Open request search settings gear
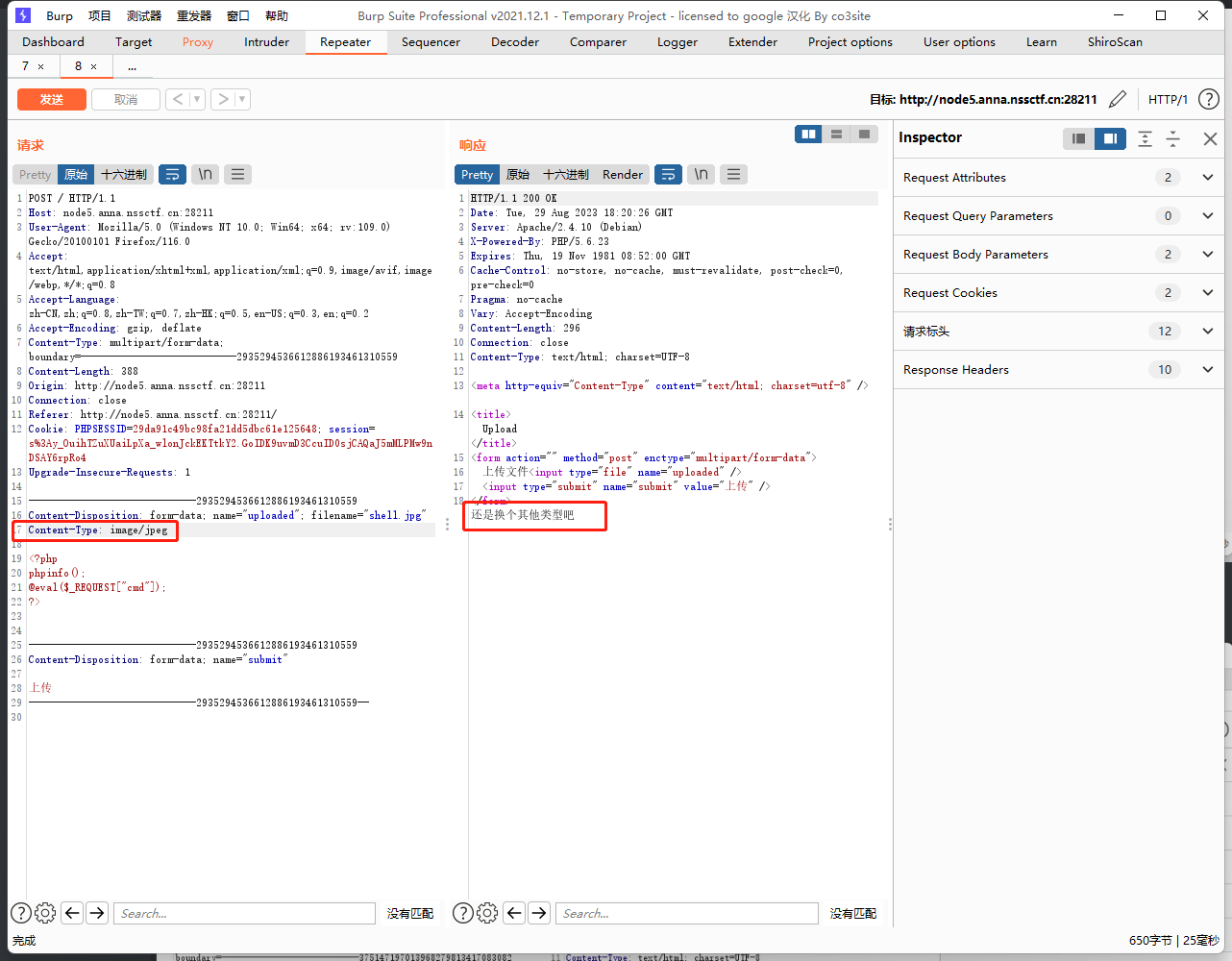Image resolution: width=1232 pixels, height=961 pixels. pyautogui.click(x=45, y=913)
